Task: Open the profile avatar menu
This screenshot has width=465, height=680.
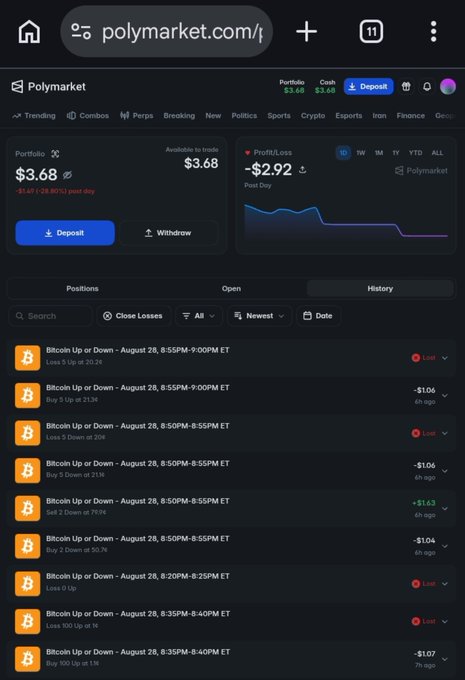Action: point(448,87)
